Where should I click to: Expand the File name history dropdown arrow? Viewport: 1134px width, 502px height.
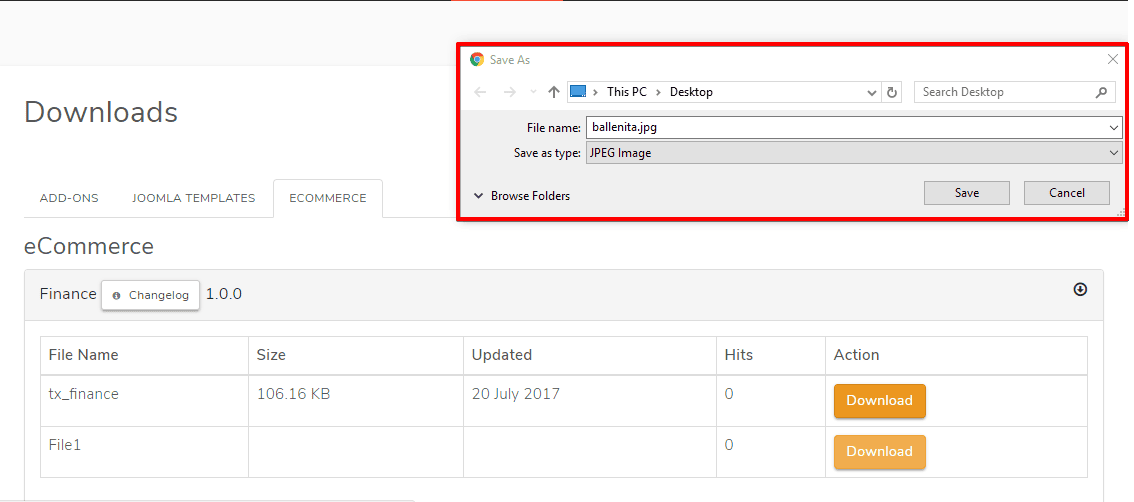(1114, 128)
